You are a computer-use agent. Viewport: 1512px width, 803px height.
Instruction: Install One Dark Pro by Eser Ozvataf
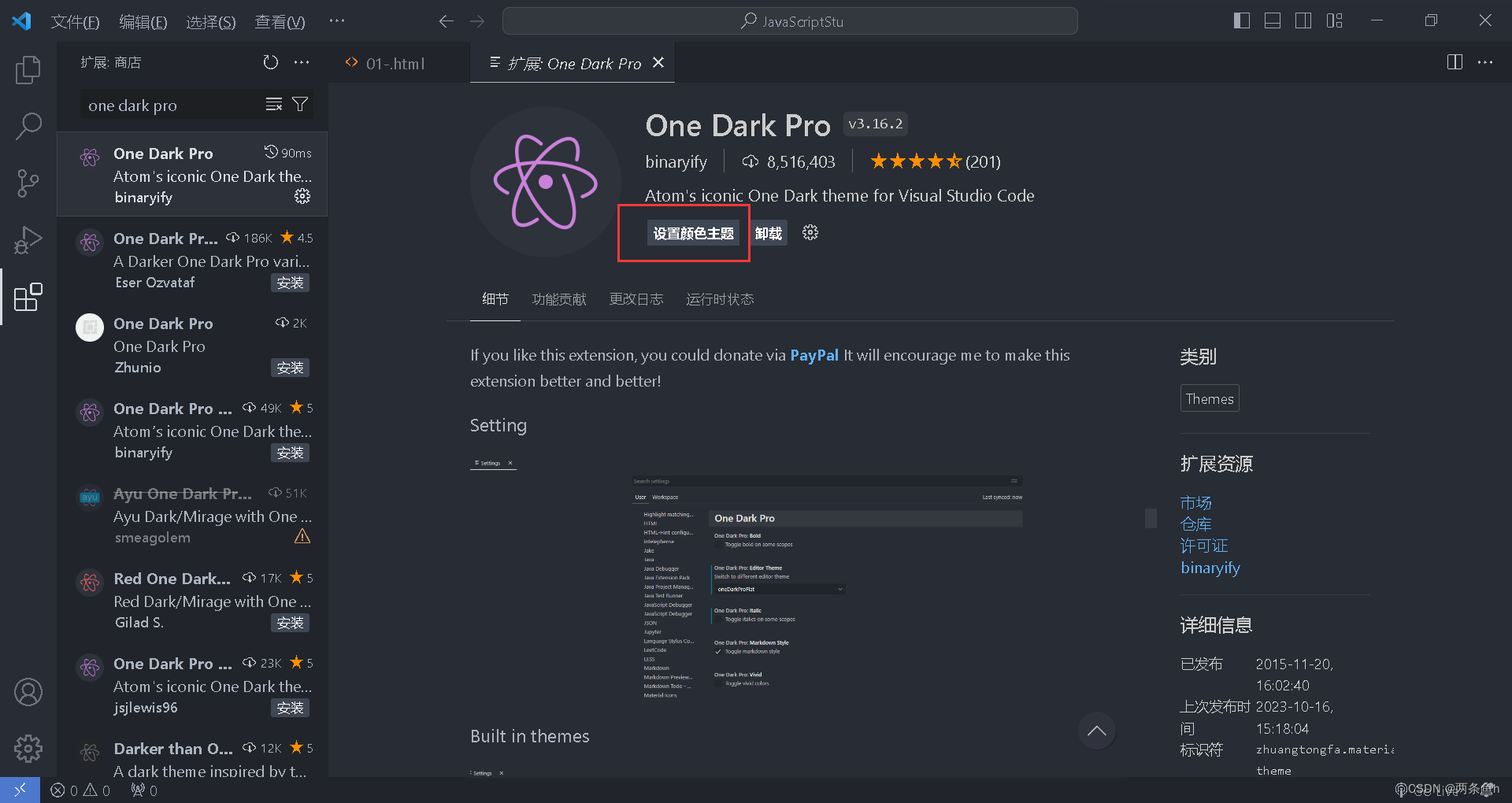[x=290, y=283]
